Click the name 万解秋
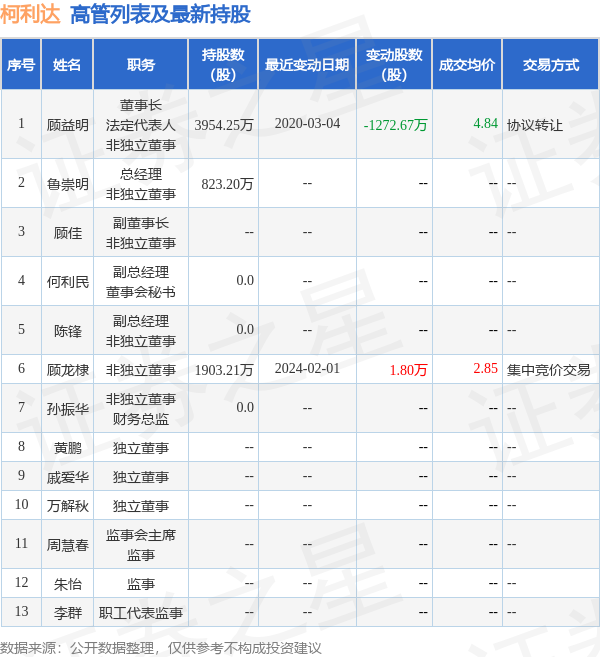The image size is (600, 657). point(67,506)
